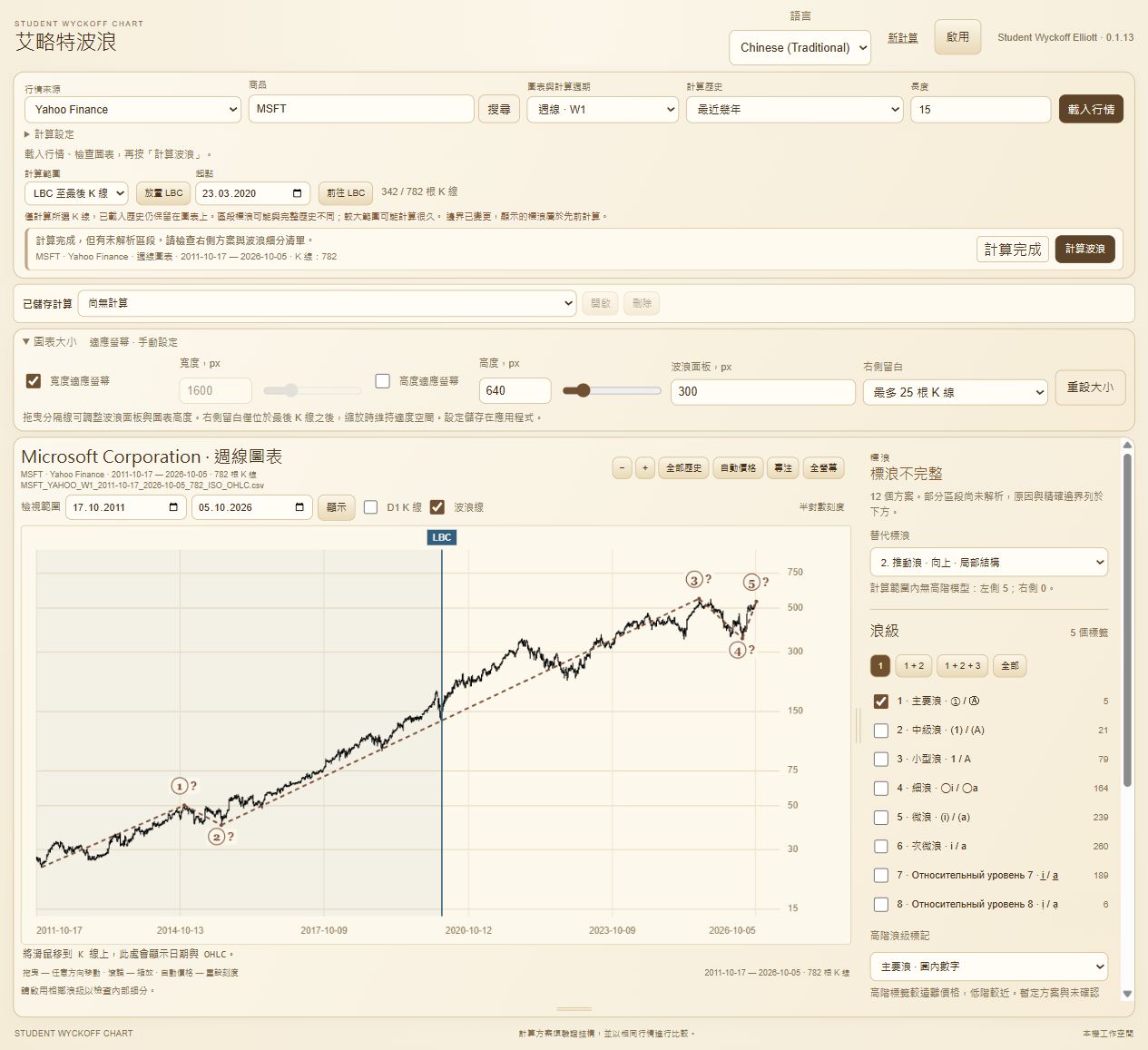Click wave label 1 on the chart
This screenshot has width=1148, height=1050.
point(180,786)
